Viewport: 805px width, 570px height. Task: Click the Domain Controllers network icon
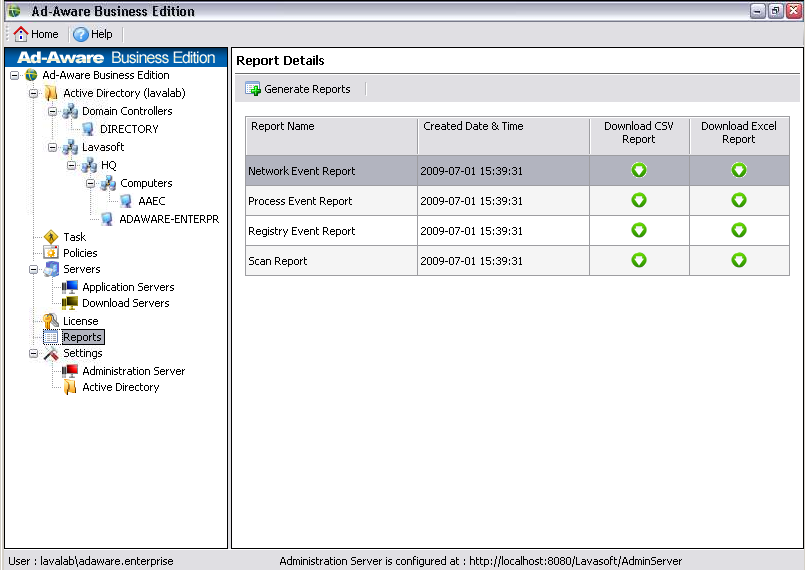coord(70,111)
